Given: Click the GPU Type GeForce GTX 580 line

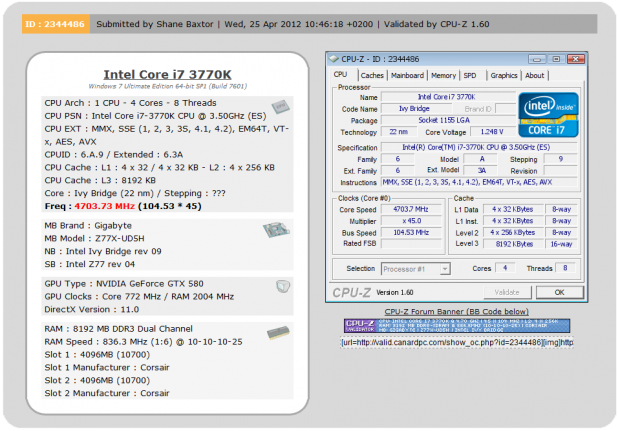Looking at the screenshot, I should (x=124, y=284).
